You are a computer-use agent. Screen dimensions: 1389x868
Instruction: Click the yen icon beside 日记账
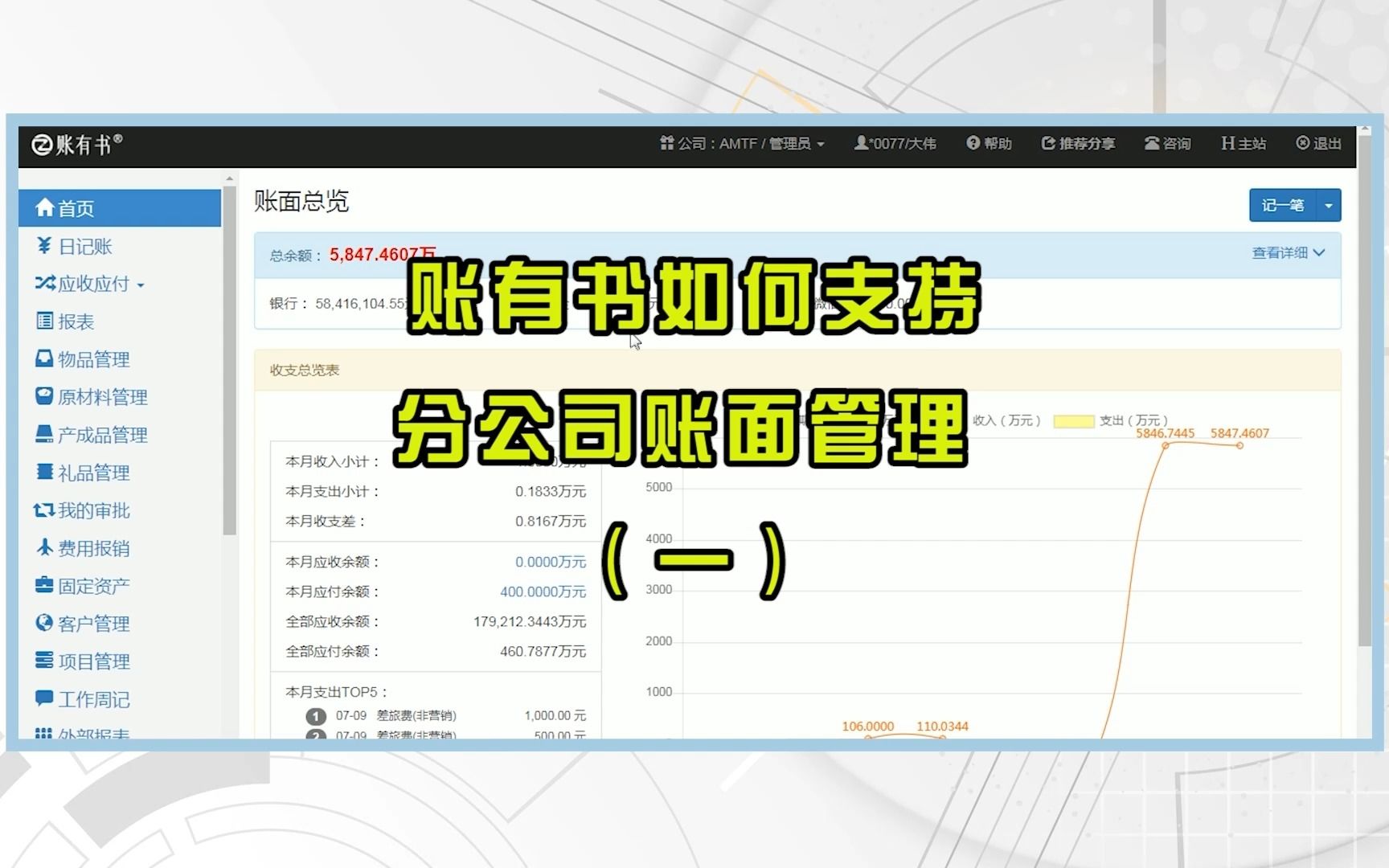(x=45, y=245)
